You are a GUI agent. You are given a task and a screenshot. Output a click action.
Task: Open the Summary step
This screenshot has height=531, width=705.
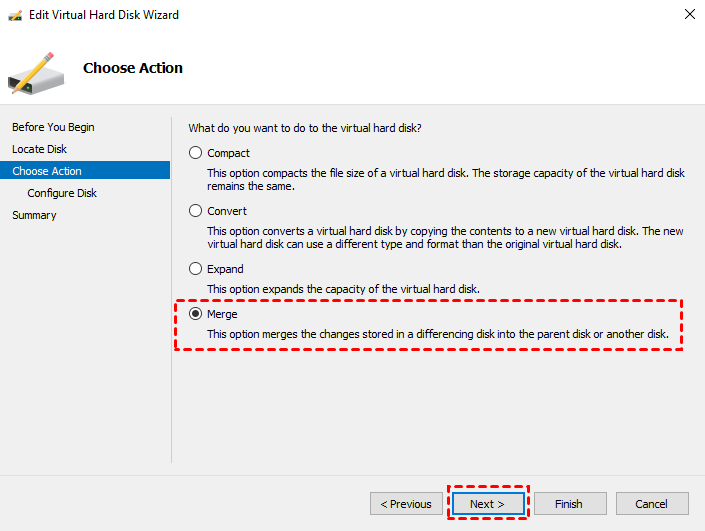34,215
